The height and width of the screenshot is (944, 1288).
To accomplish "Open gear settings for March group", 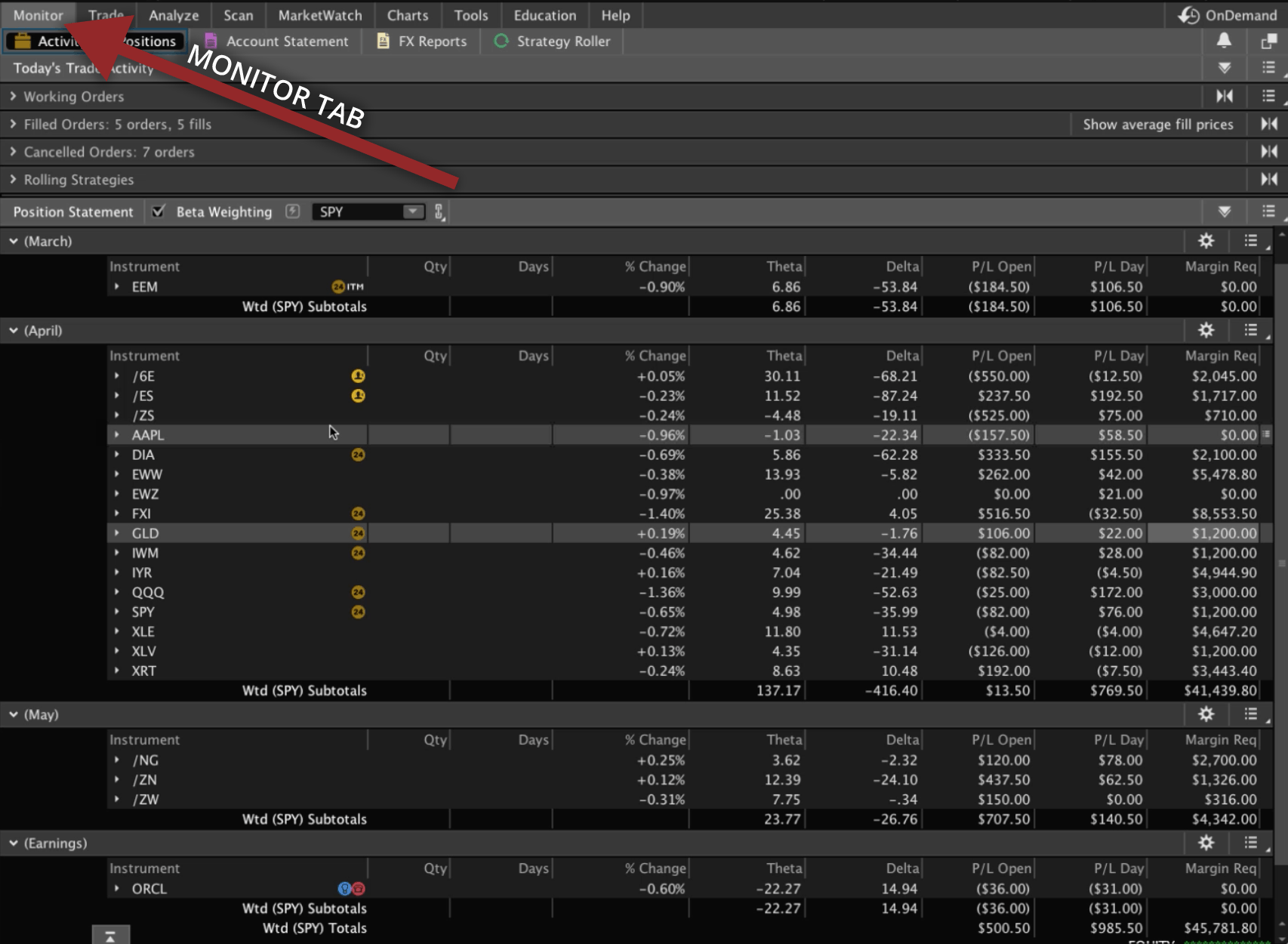I will click(x=1206, y=241).
